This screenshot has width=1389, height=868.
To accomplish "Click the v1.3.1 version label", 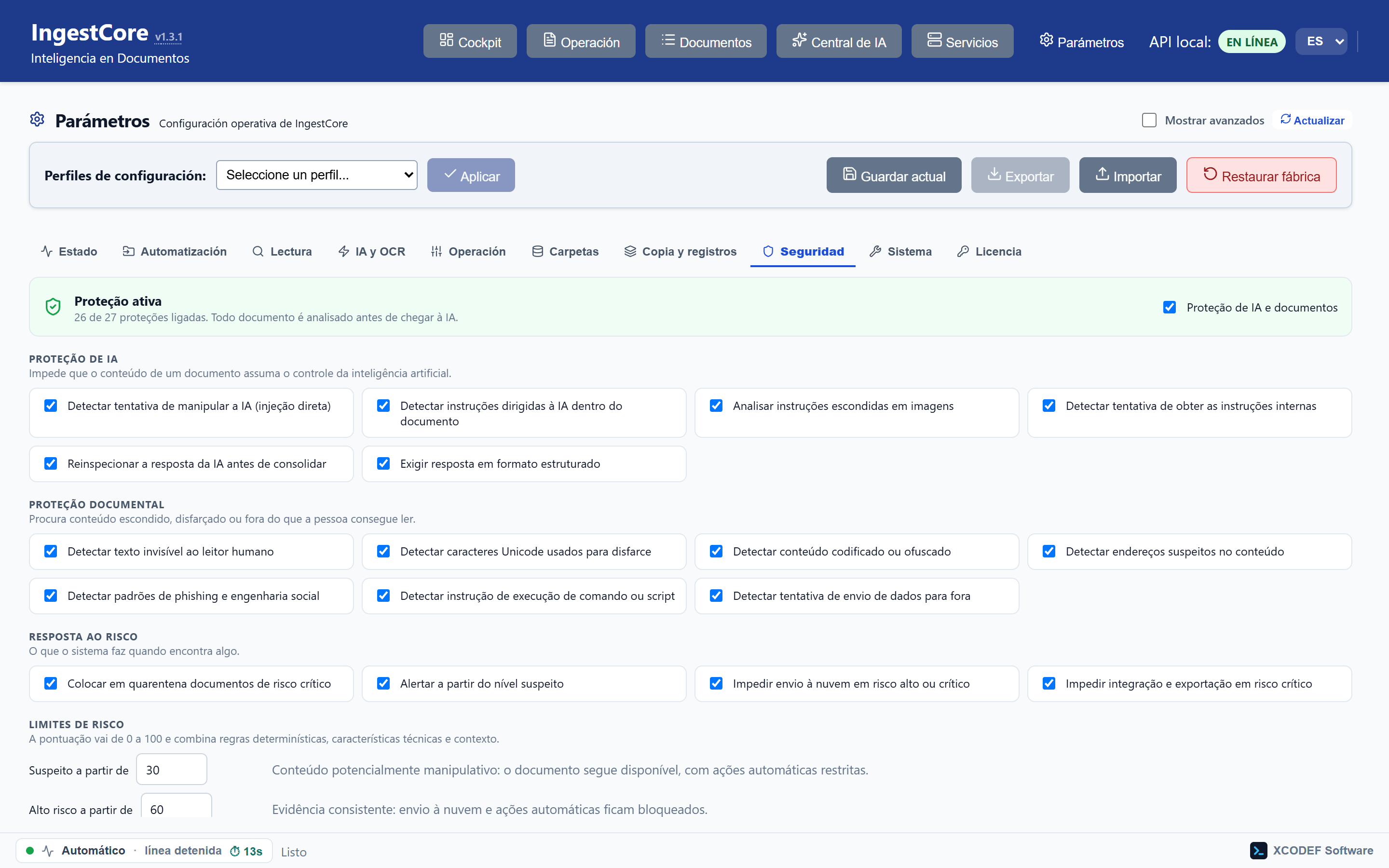I will pyautogui.click(x=169, y=37).
